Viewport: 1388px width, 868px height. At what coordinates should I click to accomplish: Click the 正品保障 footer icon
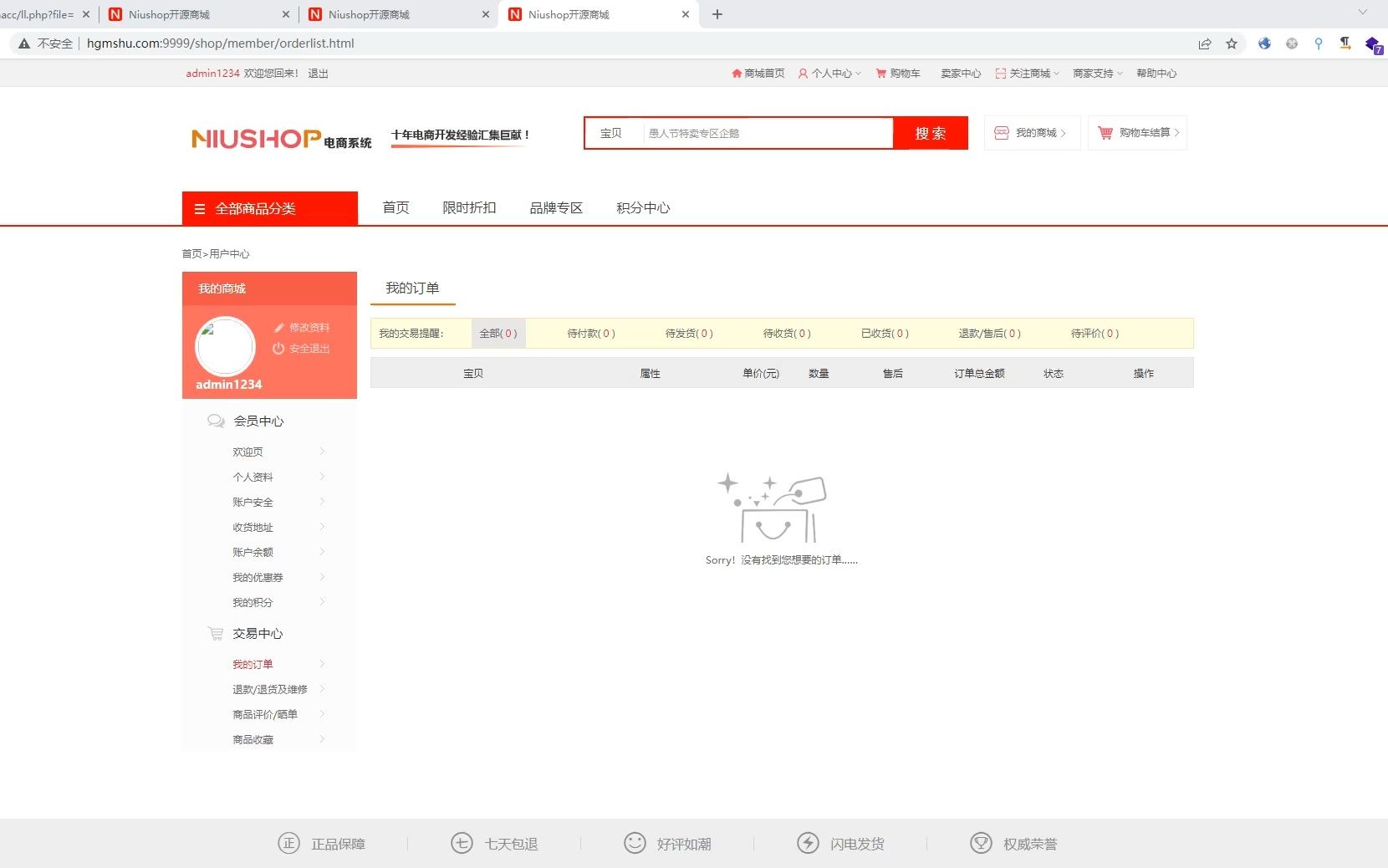click(x=288, y=843)
